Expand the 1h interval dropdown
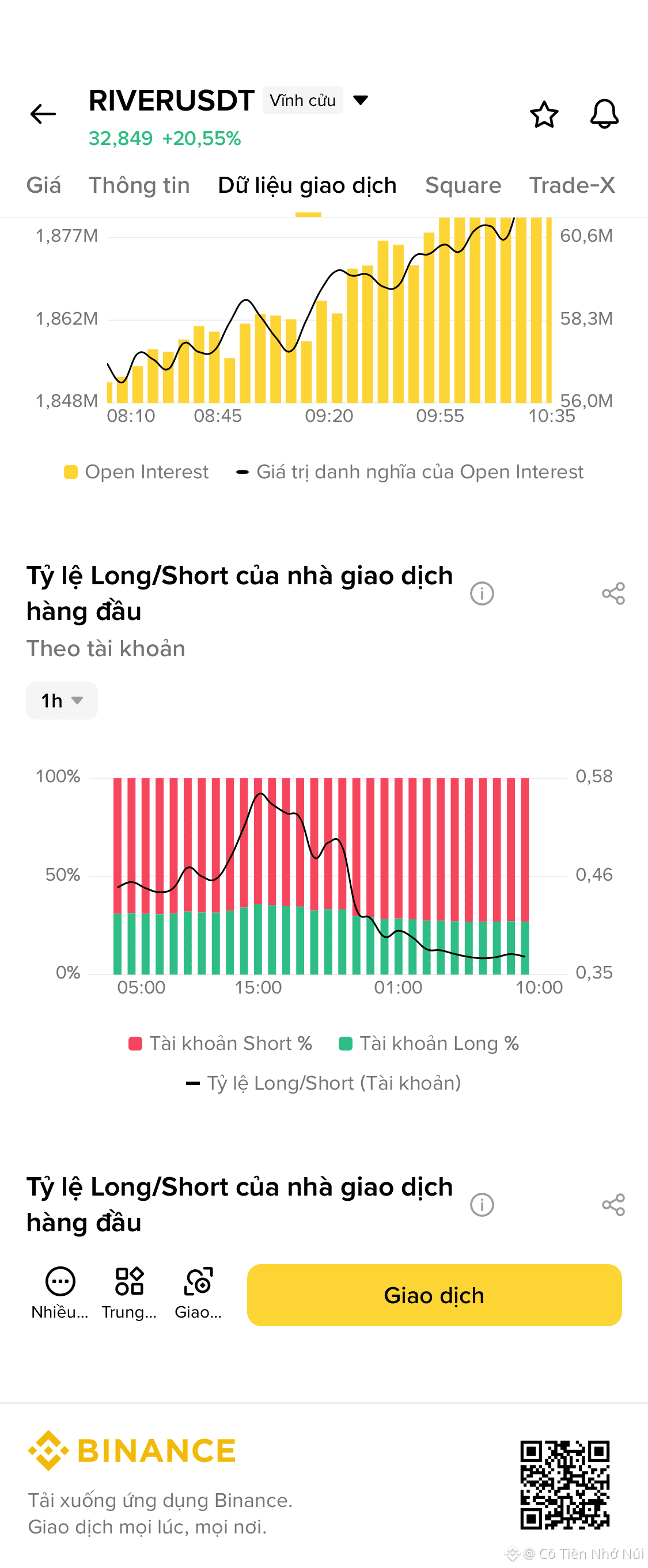 click(62, 700)
